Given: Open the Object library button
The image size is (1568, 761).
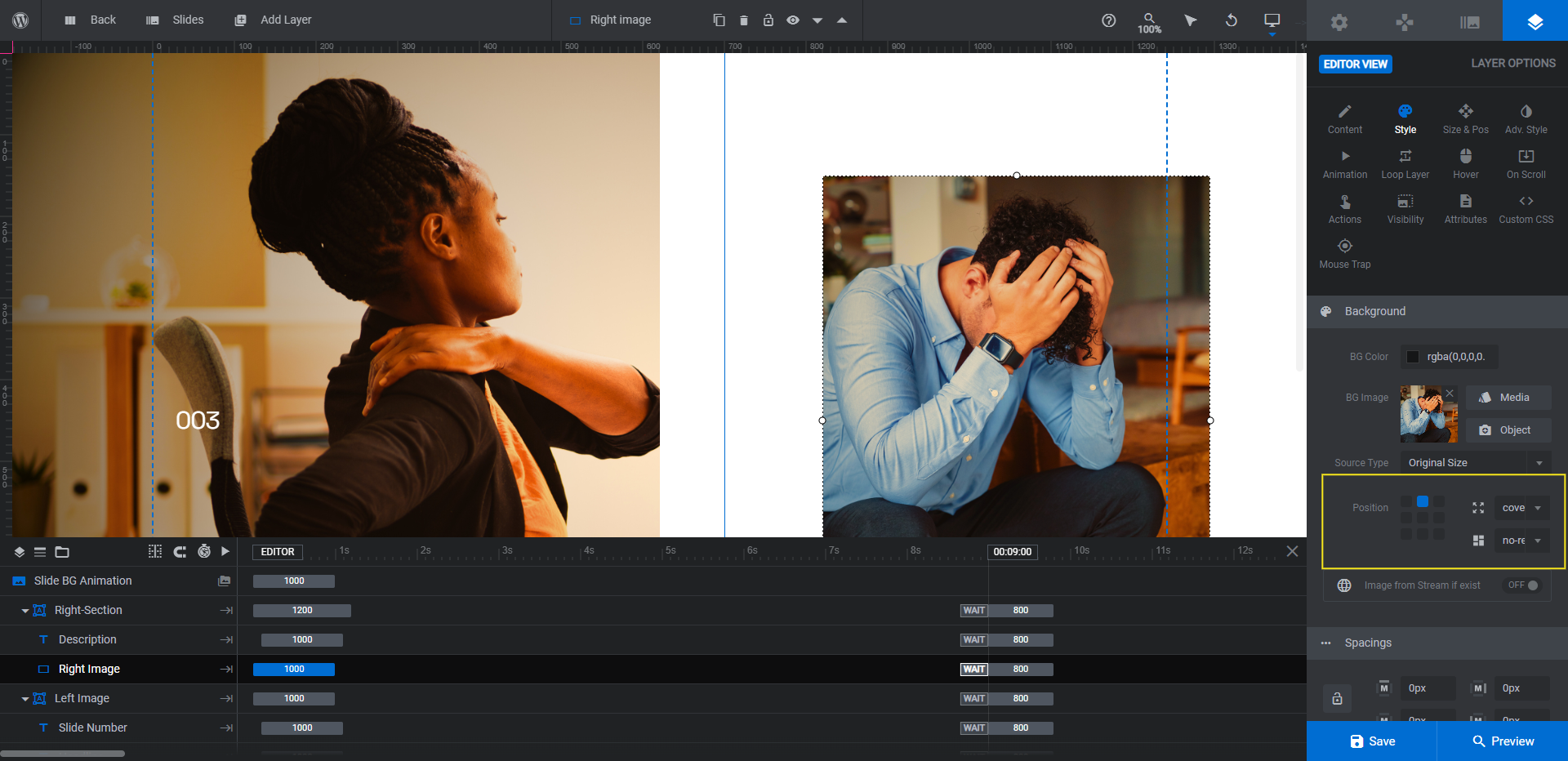Looking at the screenshot, I should pos(1508,430).
